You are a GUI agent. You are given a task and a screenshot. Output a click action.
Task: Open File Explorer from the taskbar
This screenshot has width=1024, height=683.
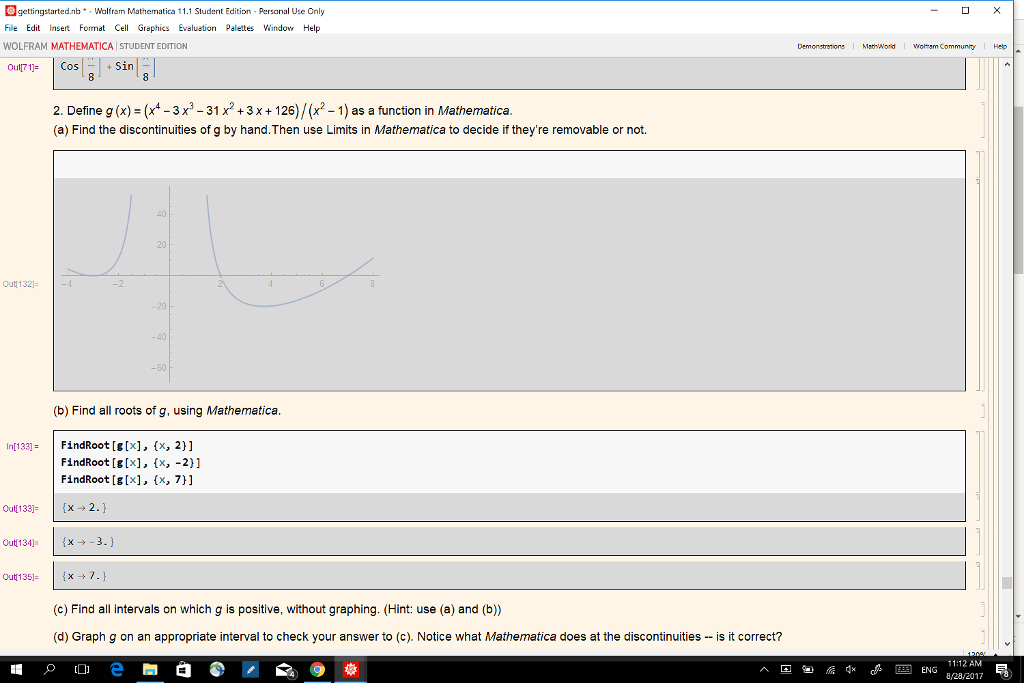tap(150, 669)
